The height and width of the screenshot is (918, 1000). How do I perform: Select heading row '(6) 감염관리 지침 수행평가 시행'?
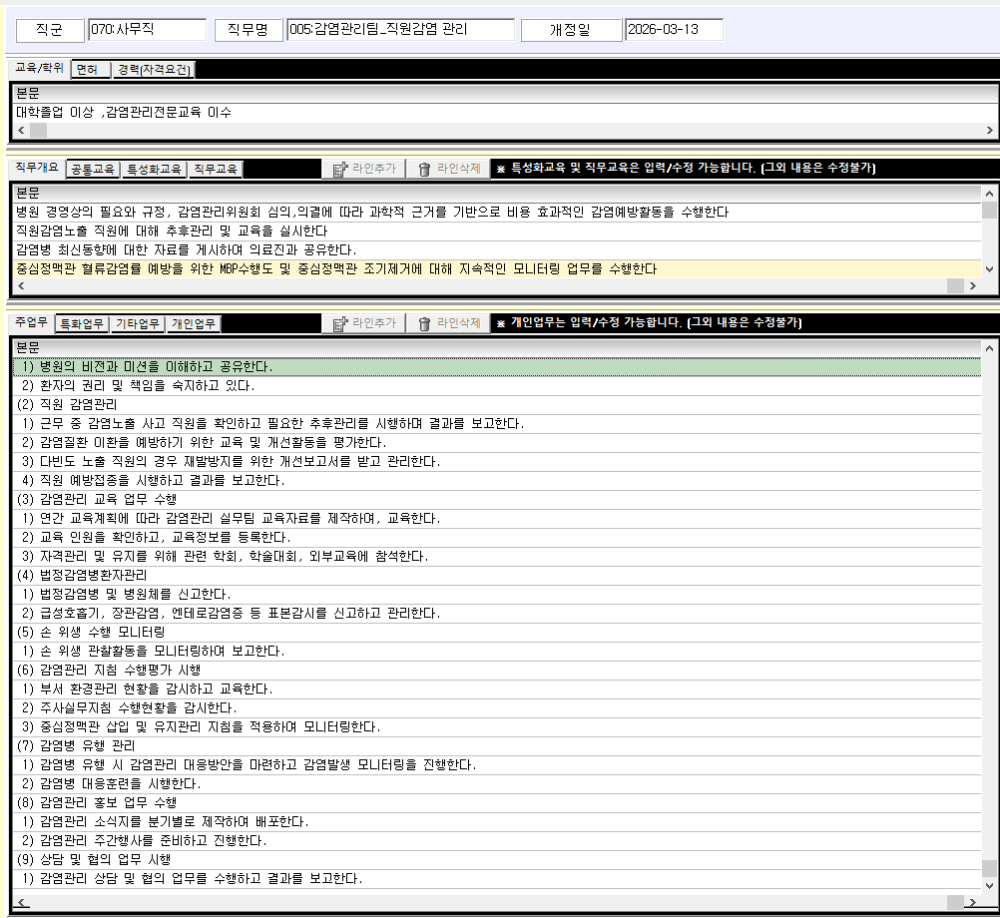(497, 670)
